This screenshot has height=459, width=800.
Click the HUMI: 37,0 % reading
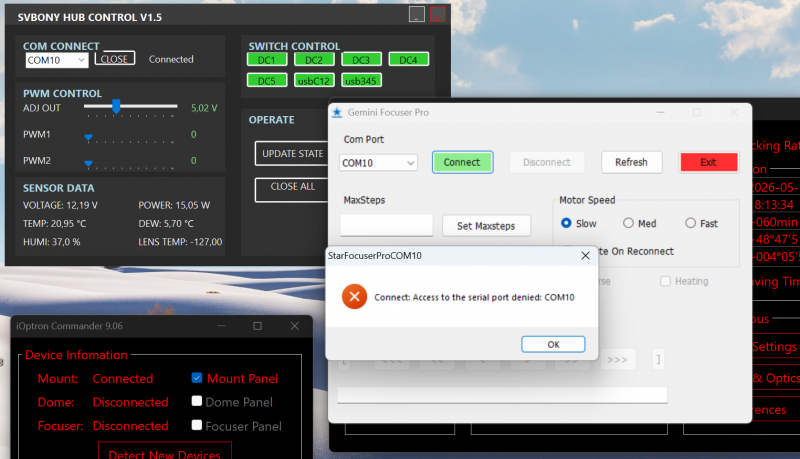click(x=52, y=242)
